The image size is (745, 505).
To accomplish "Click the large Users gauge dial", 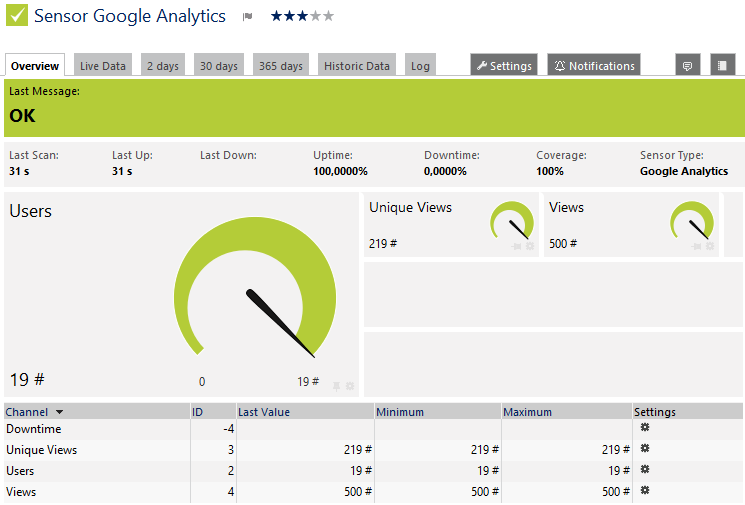I will (255, 287).
